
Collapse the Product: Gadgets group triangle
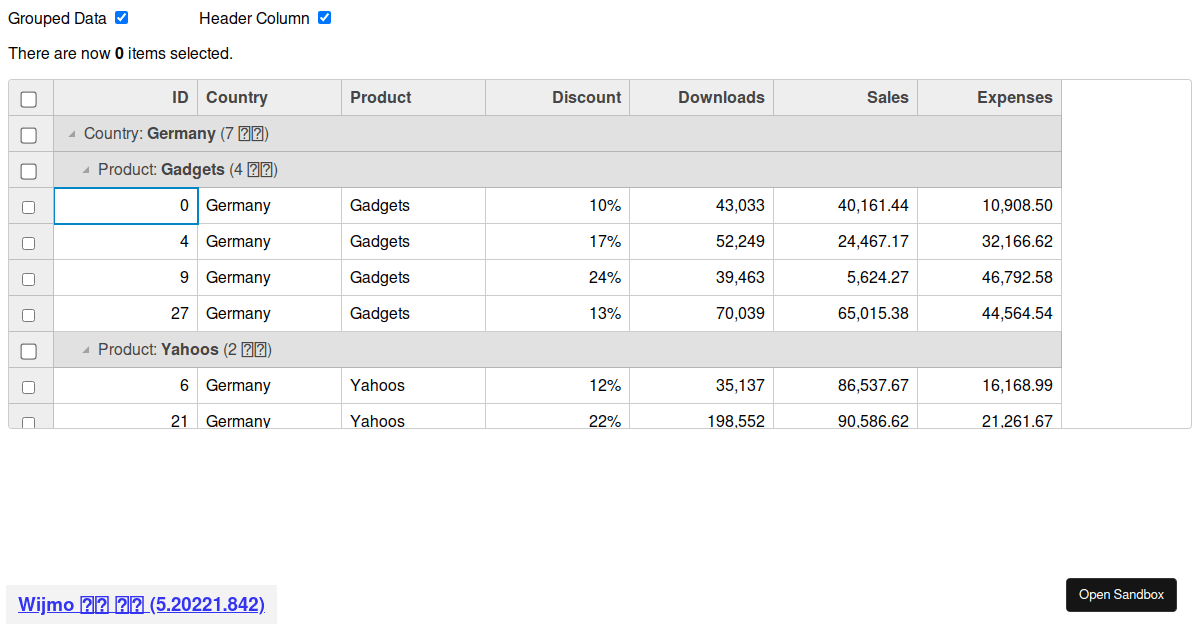(x=86, y=170)
